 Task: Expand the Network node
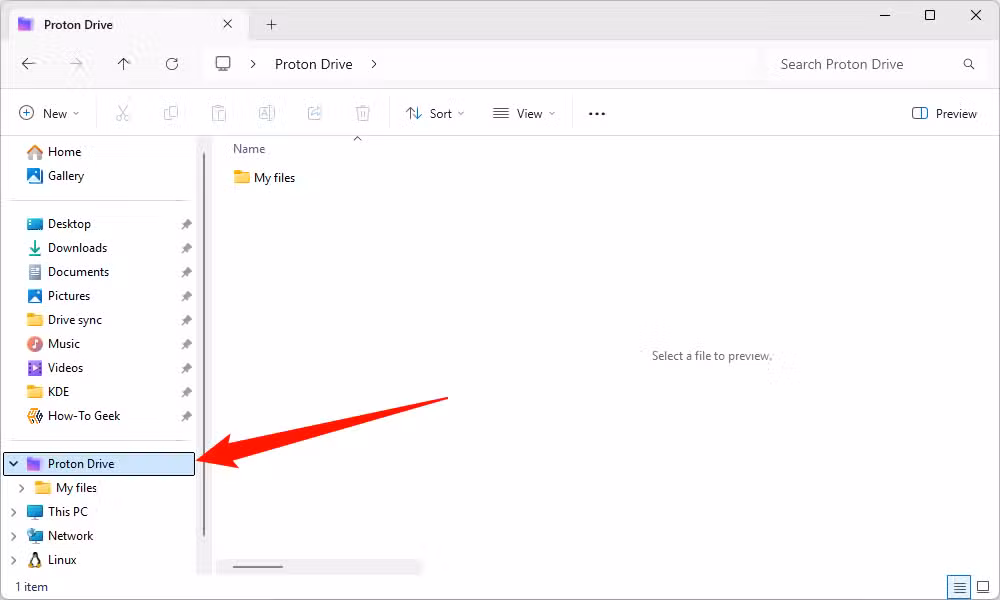pos(13,536)
